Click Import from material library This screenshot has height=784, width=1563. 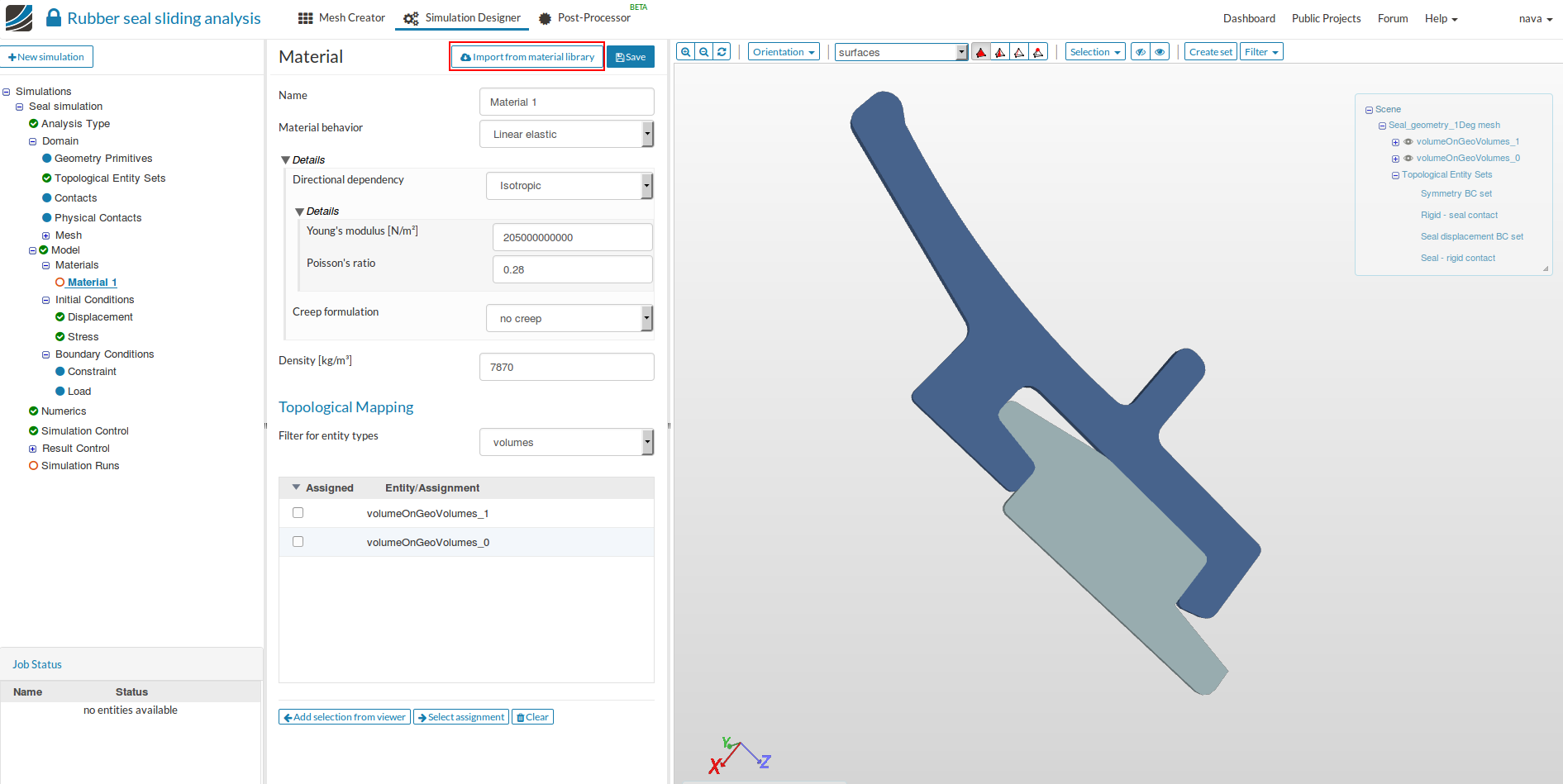527,57
